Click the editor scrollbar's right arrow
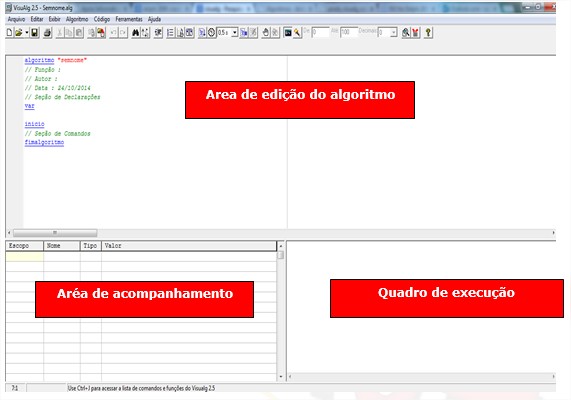Screen dimensions: 571x400 coord(553,232)
